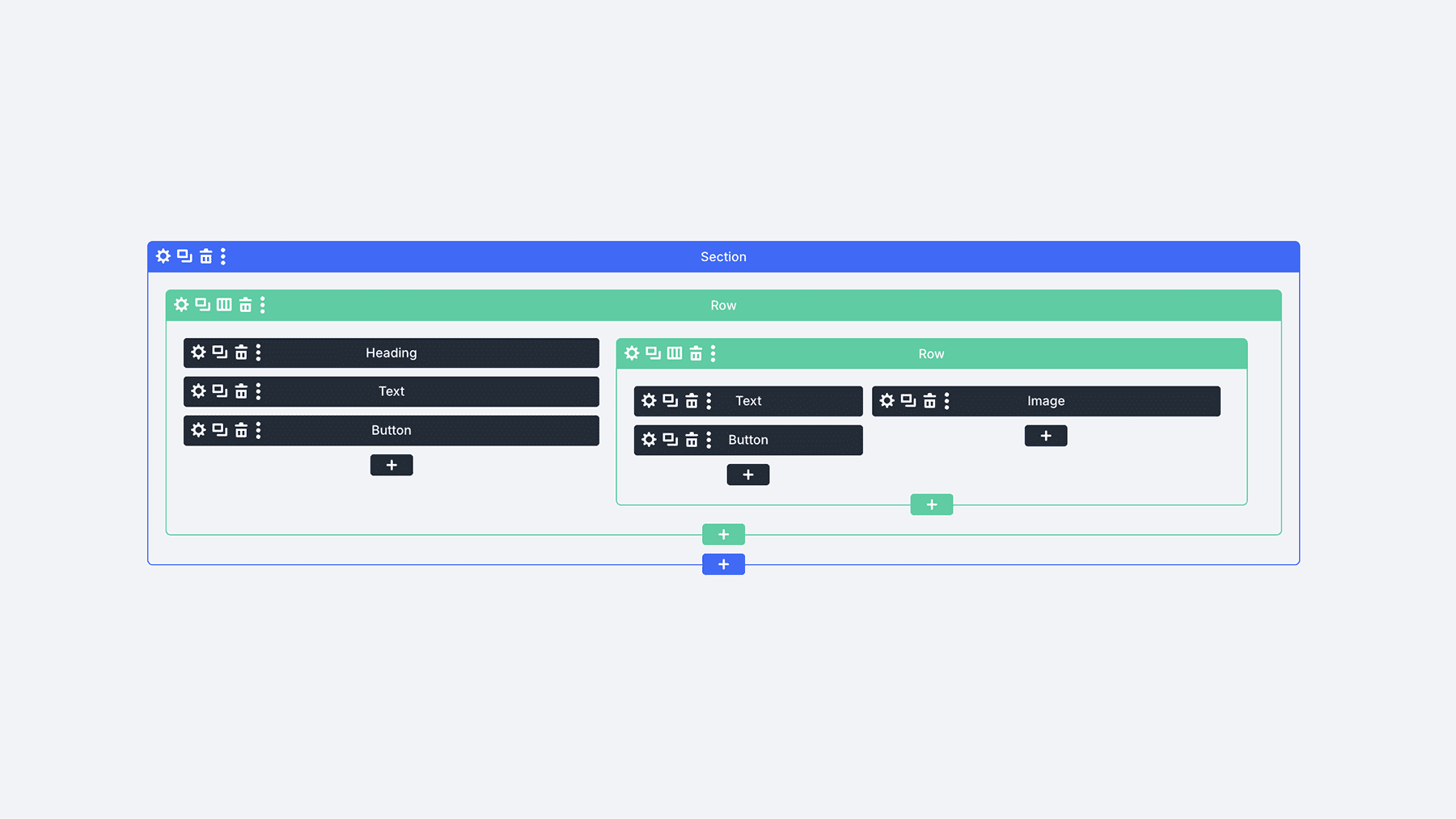1456x819 pixels.
Task: Open the outer Row's column layout icon
Action: coord(222,305)
